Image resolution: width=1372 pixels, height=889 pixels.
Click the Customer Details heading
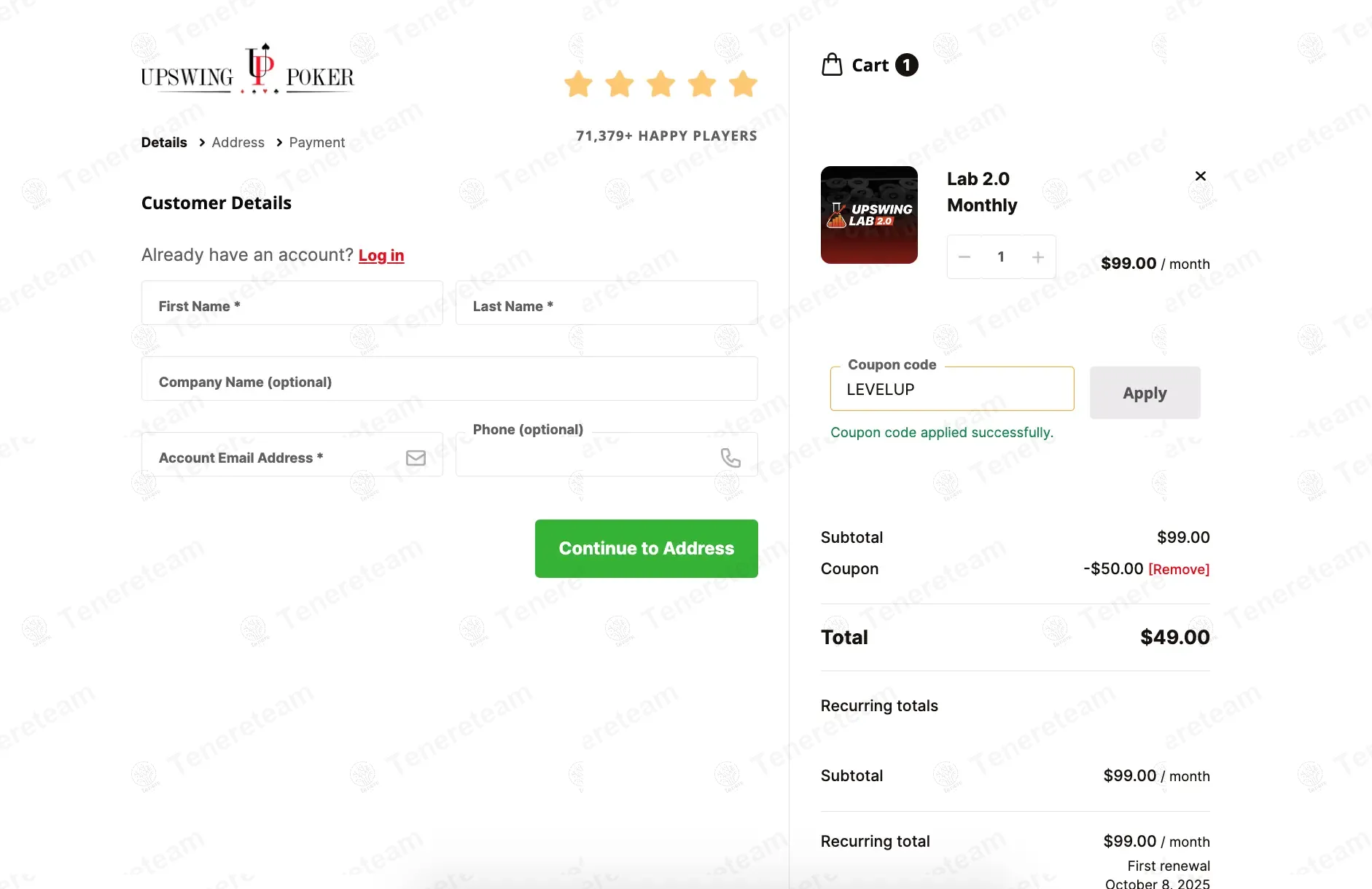point(217,203)
